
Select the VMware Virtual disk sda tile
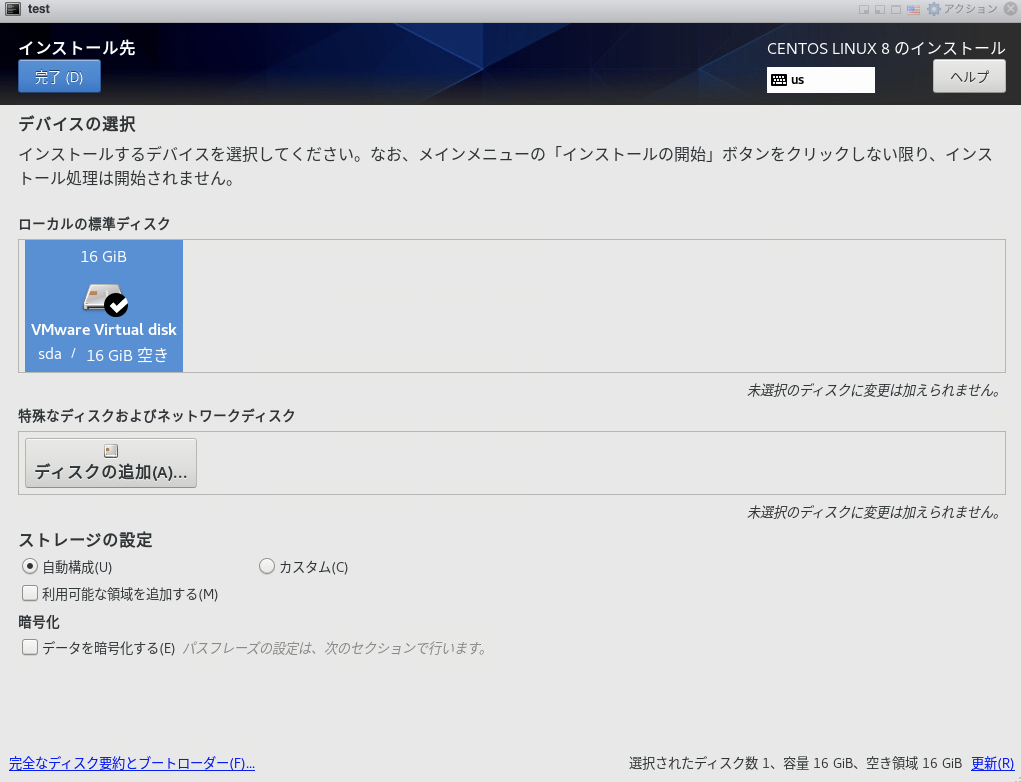click(x=104, y=306)
